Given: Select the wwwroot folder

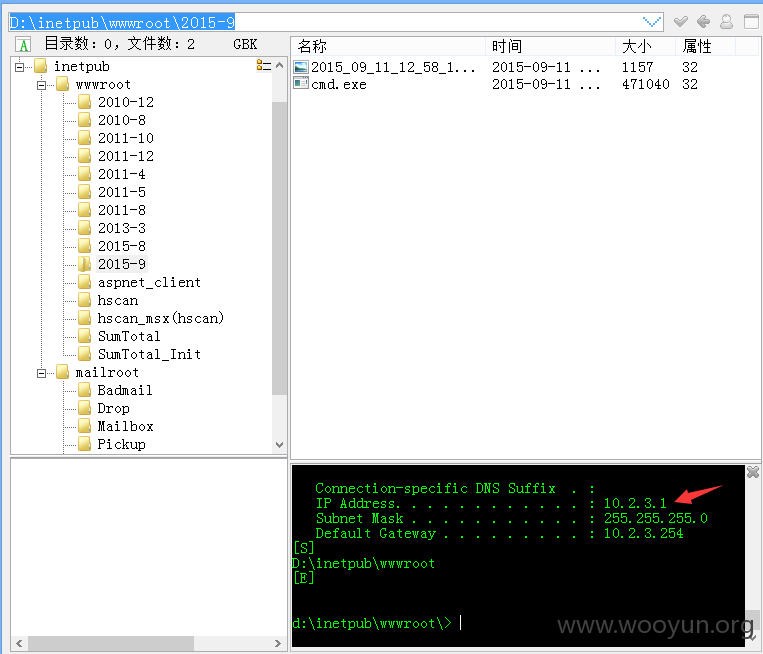Looking at the screenshot, I should click(x=103, y=84).
